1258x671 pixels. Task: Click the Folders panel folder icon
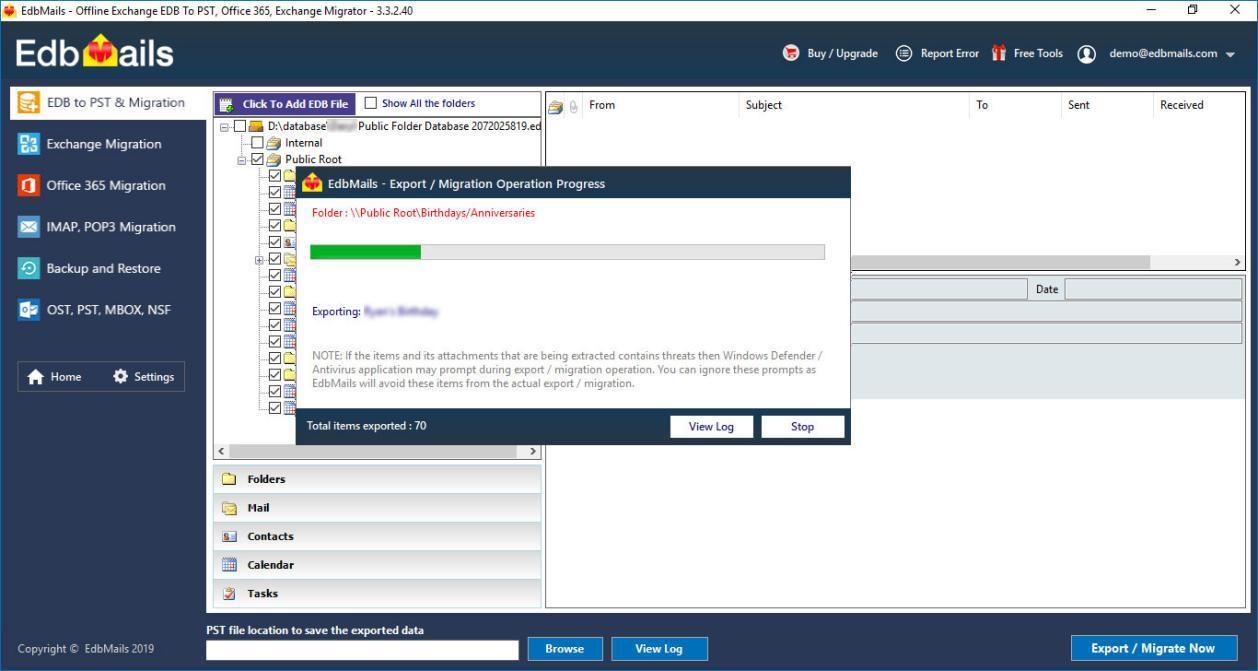coord(229,479)
